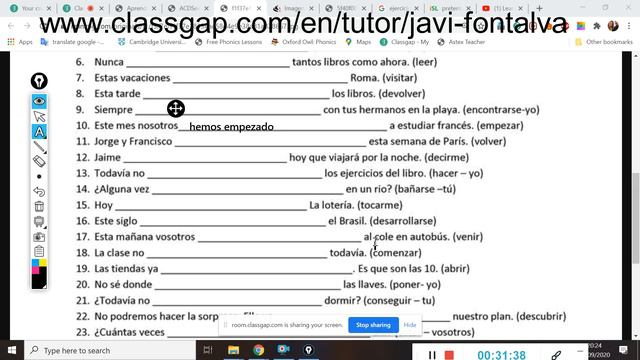Image resolution: width=640 pixels, height=360 pixels.
Task: Click the text '20. No sé donde'
Action: coord(114,284)
